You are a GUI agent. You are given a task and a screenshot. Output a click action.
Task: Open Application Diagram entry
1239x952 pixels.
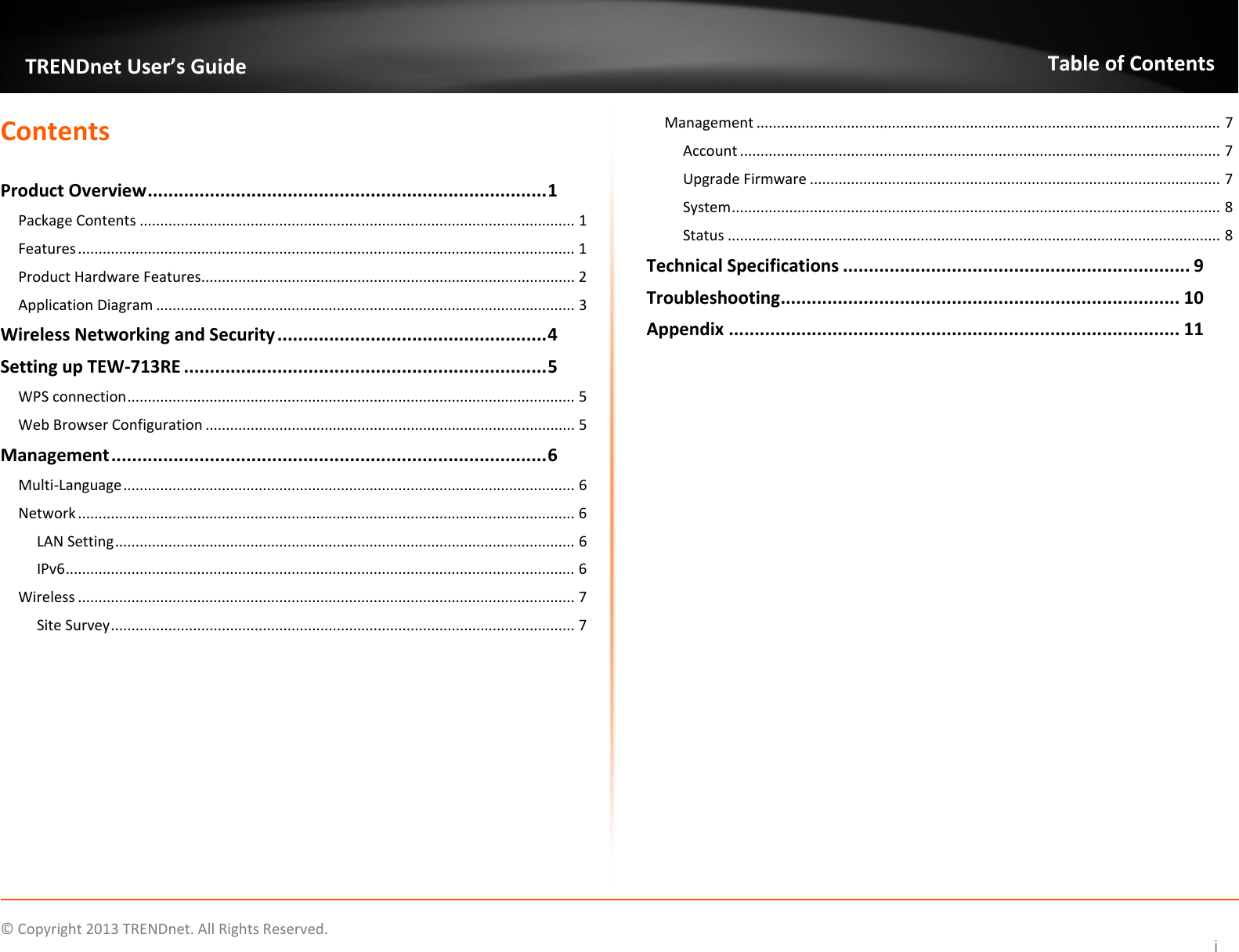tap(302, 305)
